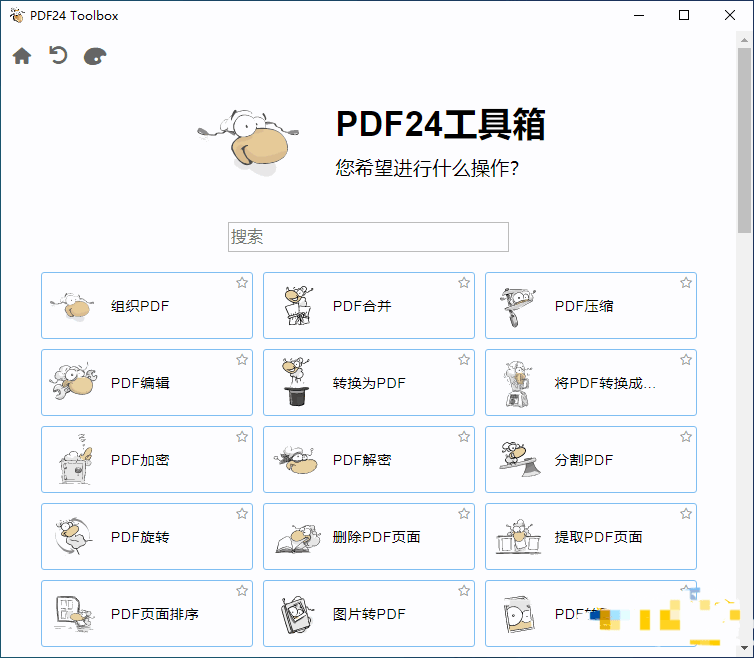This screenshot has height=658, width=754.
Task: Click the Home icon in the toolbar
Action: click(22, 56)
